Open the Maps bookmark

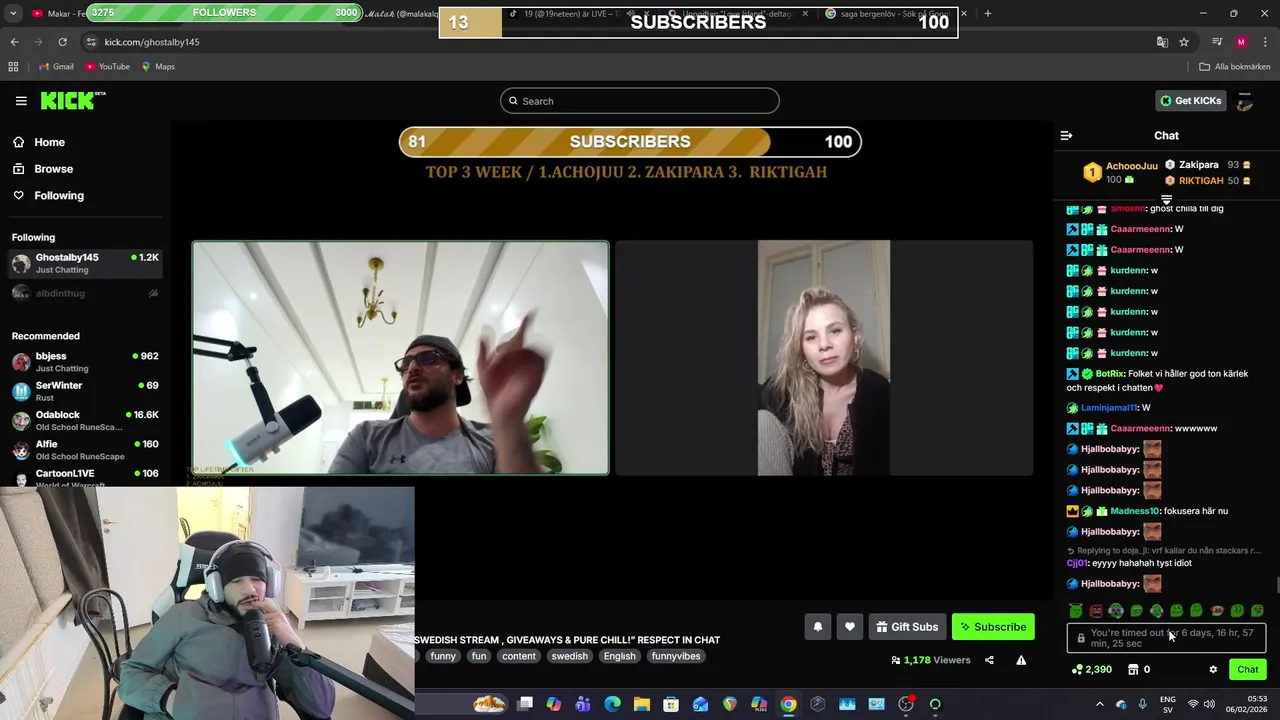click(x=158, y=67)
